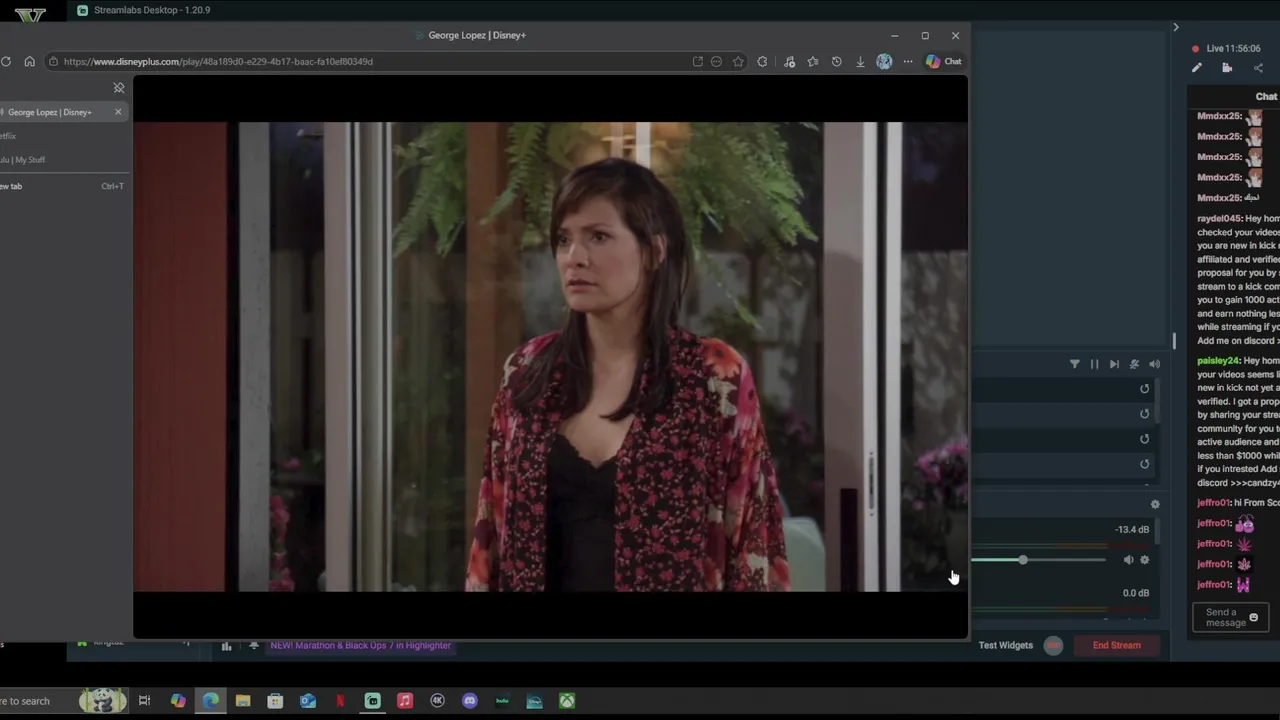Screen dimensions: 1280x720
Task: Launch Netflix from the taskbar
Action: click(340, 701)
